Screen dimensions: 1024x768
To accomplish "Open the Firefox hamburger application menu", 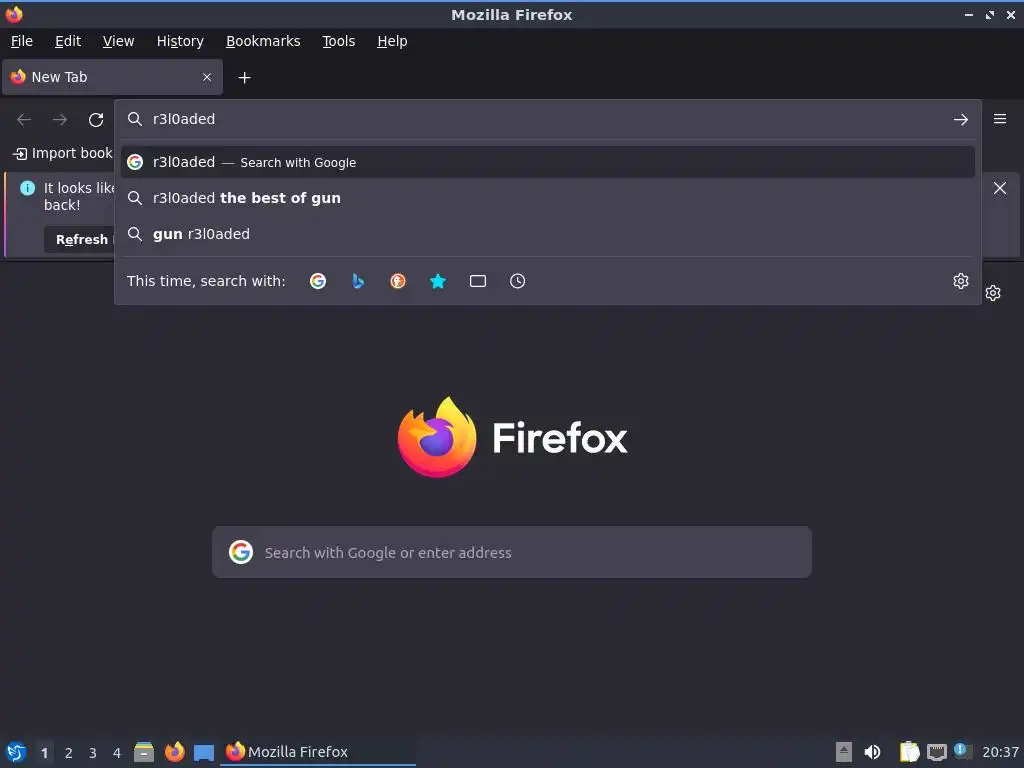I will (x=999, y=119).
